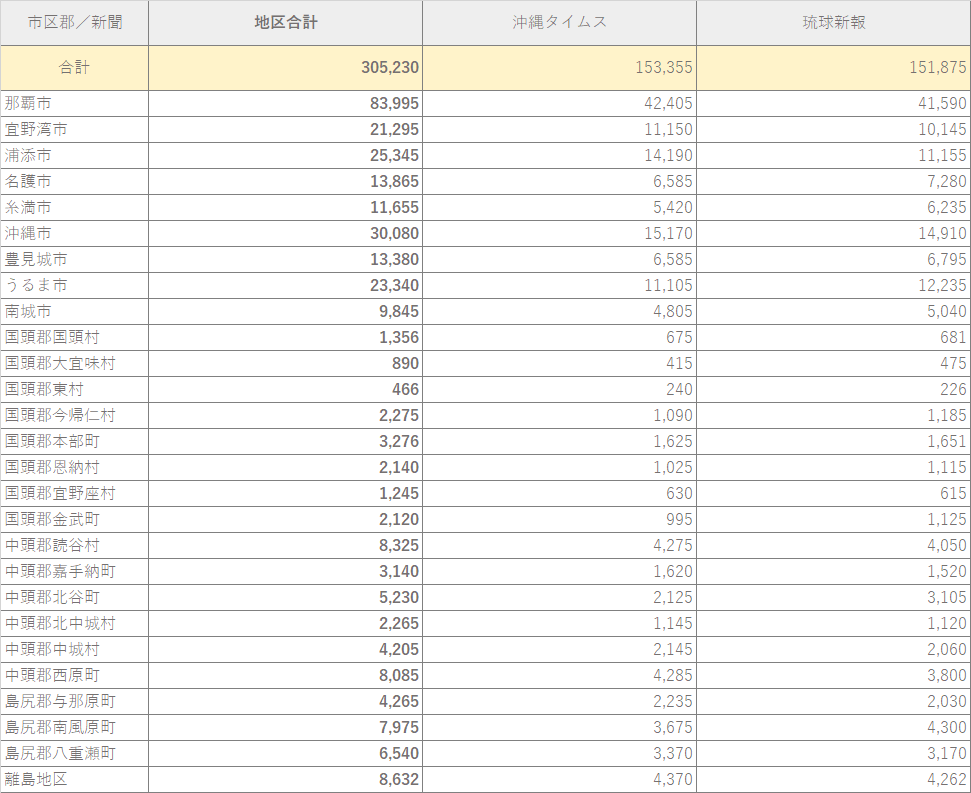Select the 国頭郡大宜味村 row label
Screen dimensions: 971x793
point(60,363)
